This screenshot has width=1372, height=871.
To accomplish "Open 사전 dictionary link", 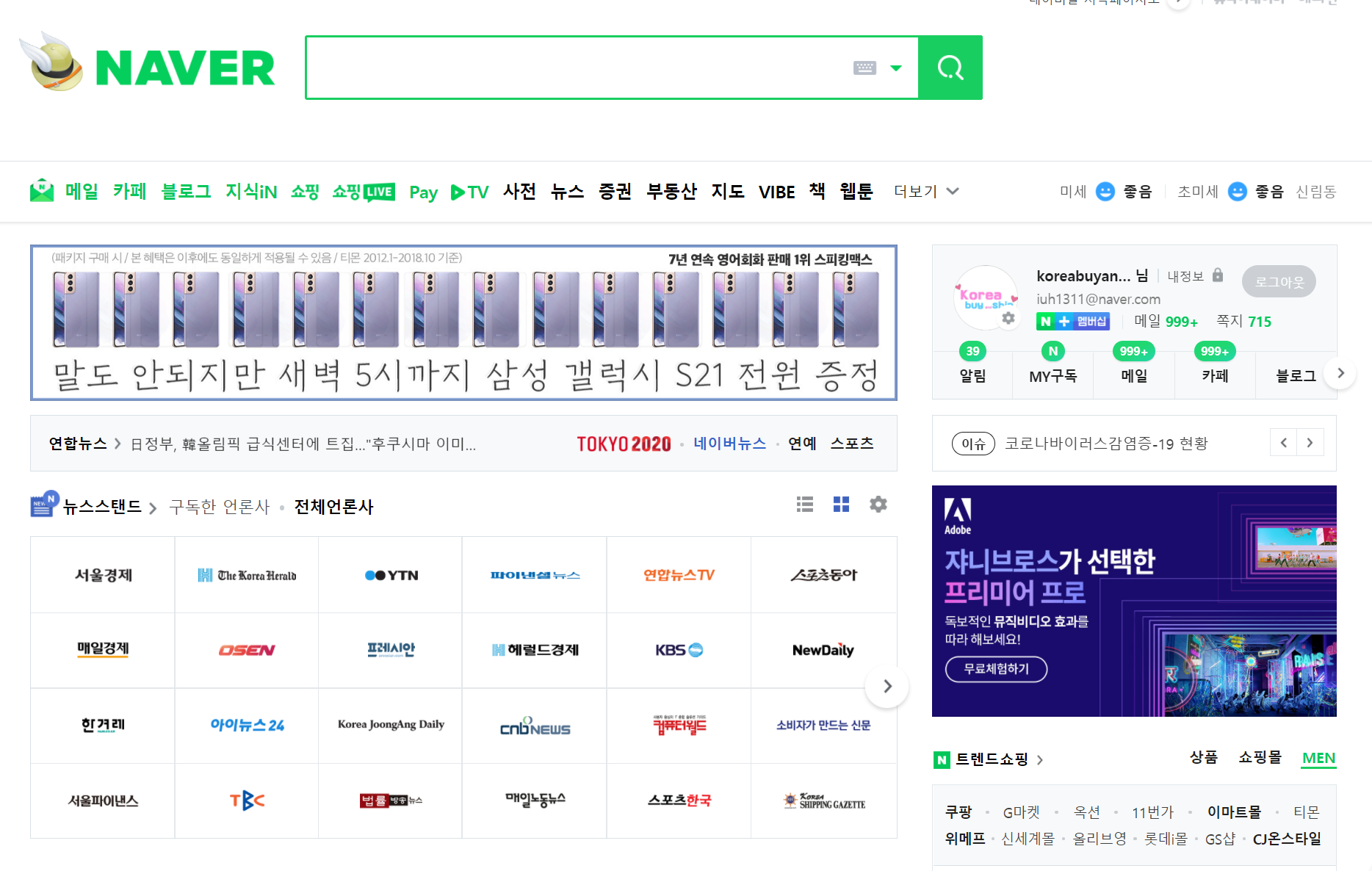I will coord(519,192).
